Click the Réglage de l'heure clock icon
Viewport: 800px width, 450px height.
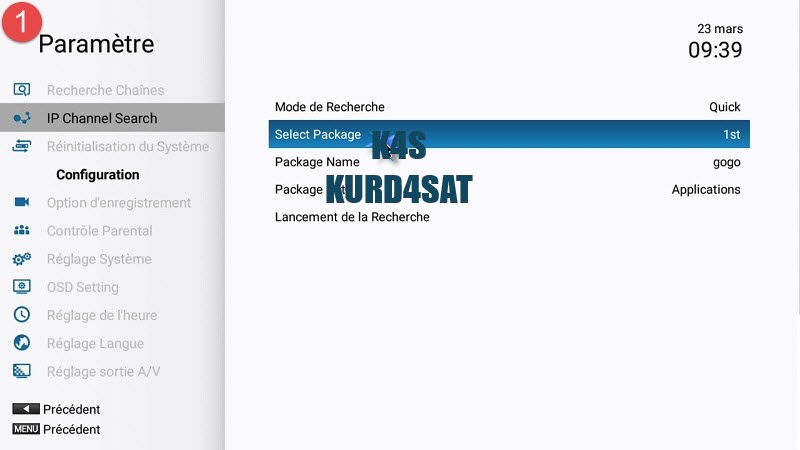click(x=21, y=315)
